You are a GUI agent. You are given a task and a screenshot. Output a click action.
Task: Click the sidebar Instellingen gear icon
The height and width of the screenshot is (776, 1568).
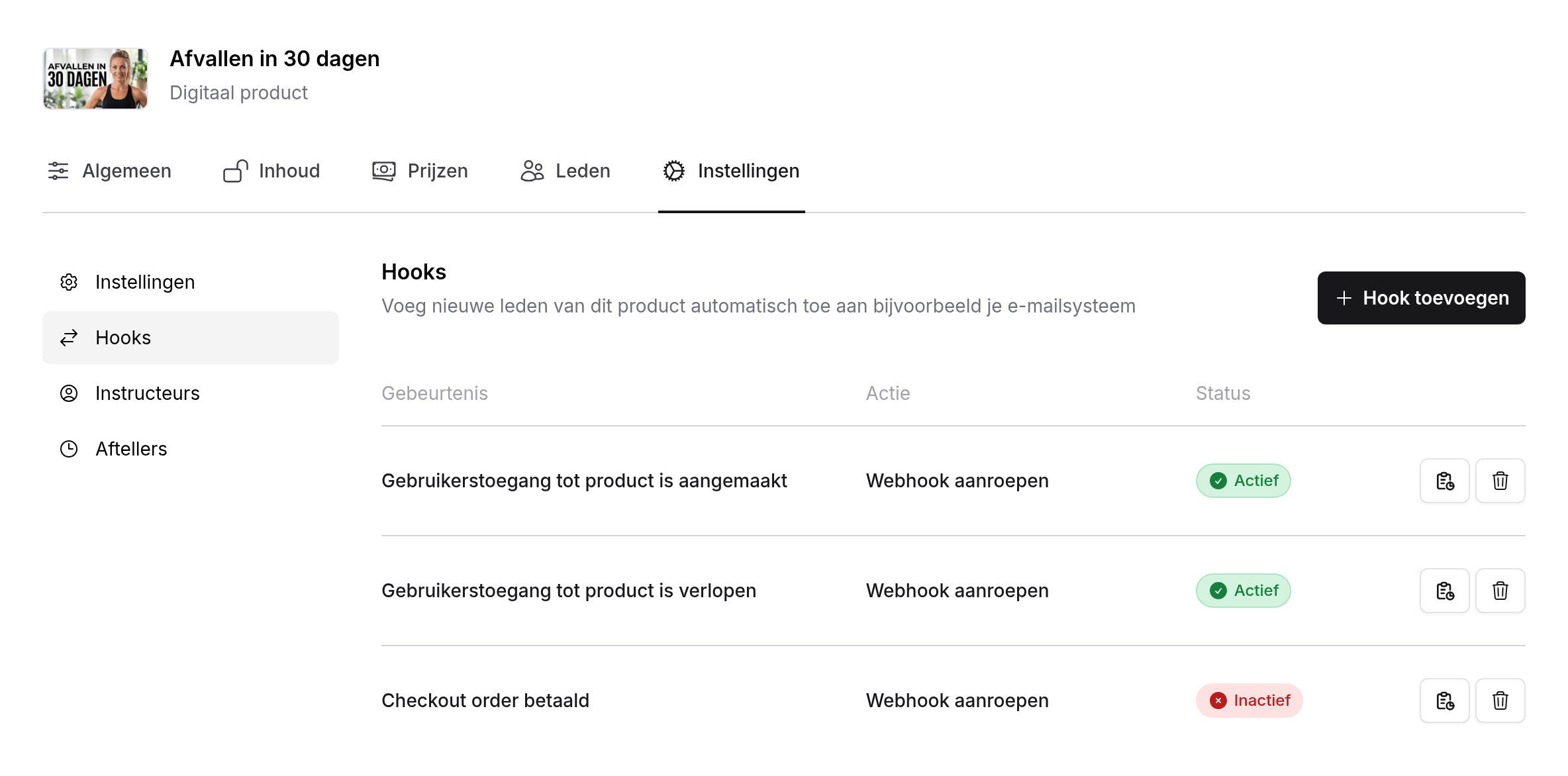69,282
